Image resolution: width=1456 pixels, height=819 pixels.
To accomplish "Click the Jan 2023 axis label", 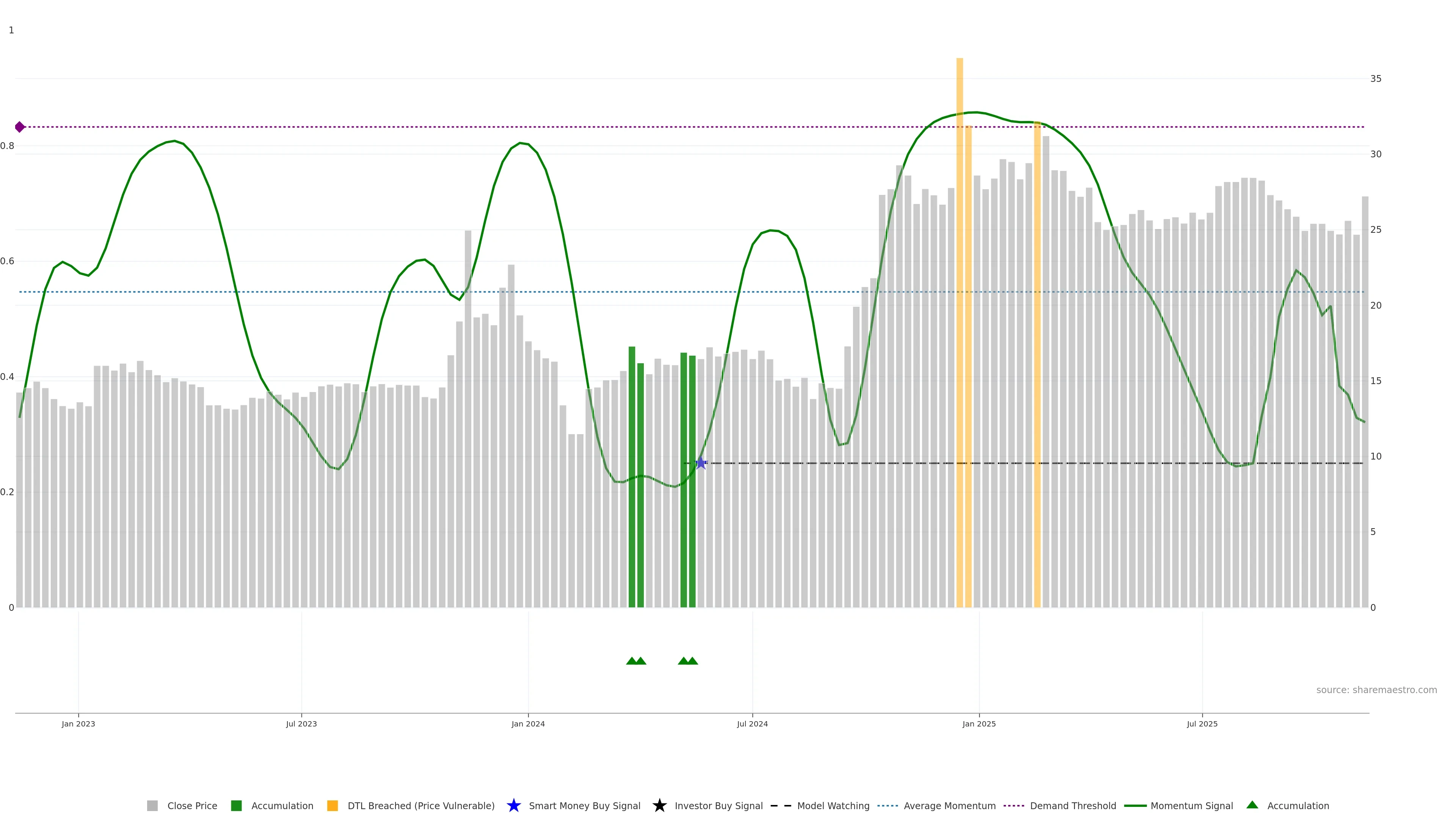I will (78, 723).
